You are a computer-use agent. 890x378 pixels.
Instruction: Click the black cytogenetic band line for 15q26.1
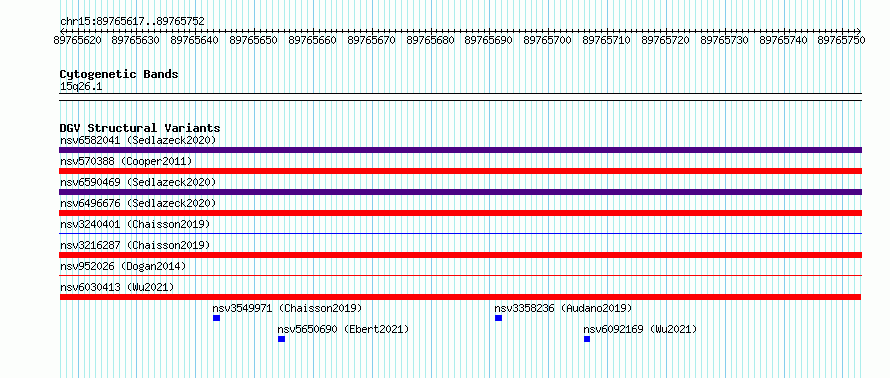[460, 96]
